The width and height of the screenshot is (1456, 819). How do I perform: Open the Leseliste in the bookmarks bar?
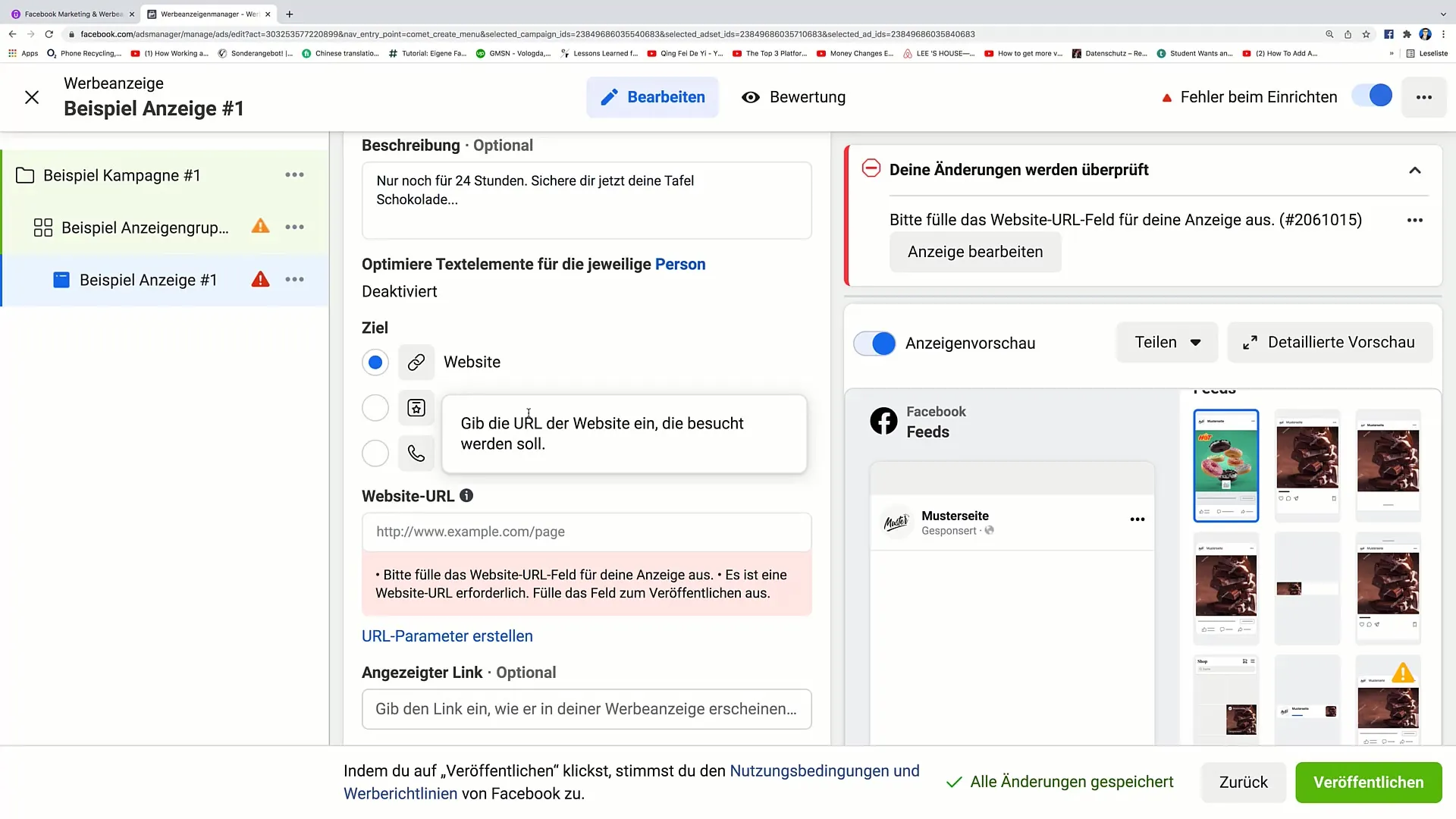coord(1427,54)
